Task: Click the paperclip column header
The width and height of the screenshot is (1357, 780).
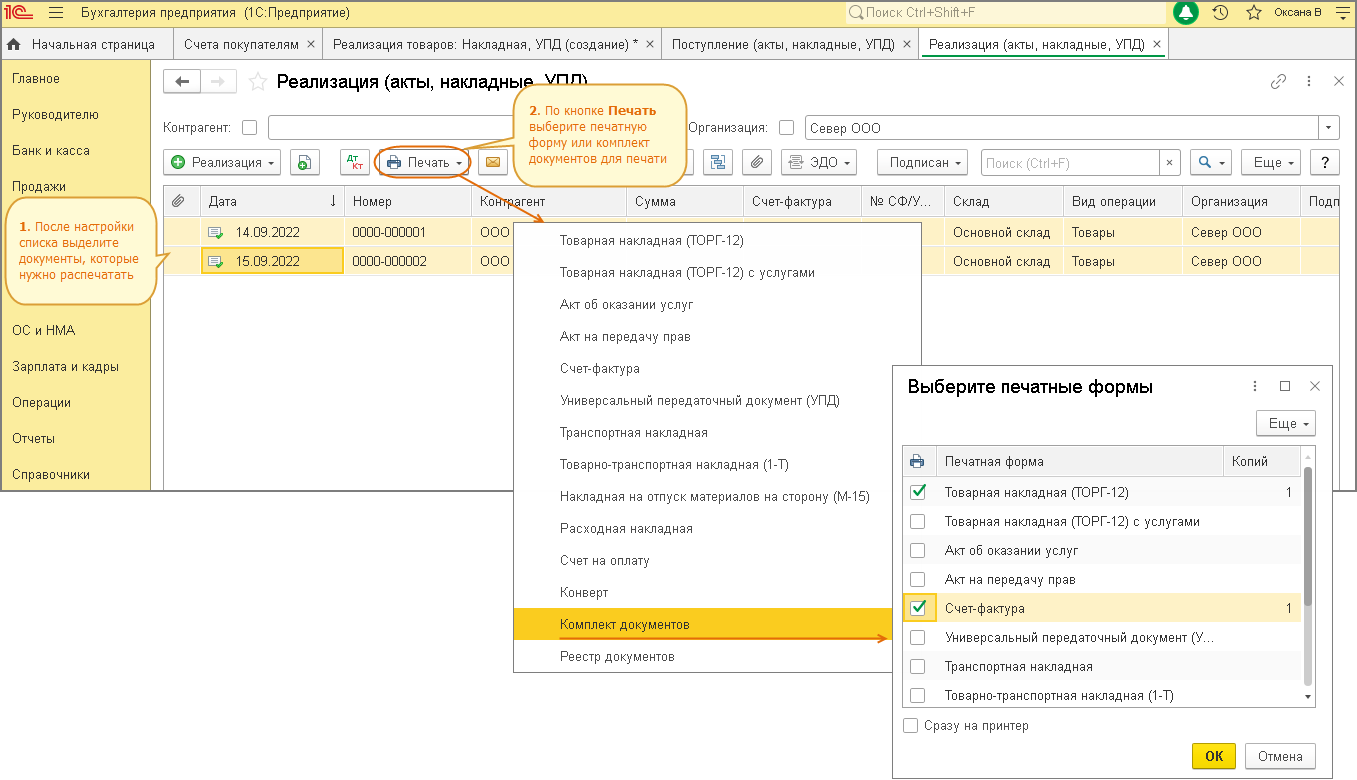Action: (x=179, y=201)
